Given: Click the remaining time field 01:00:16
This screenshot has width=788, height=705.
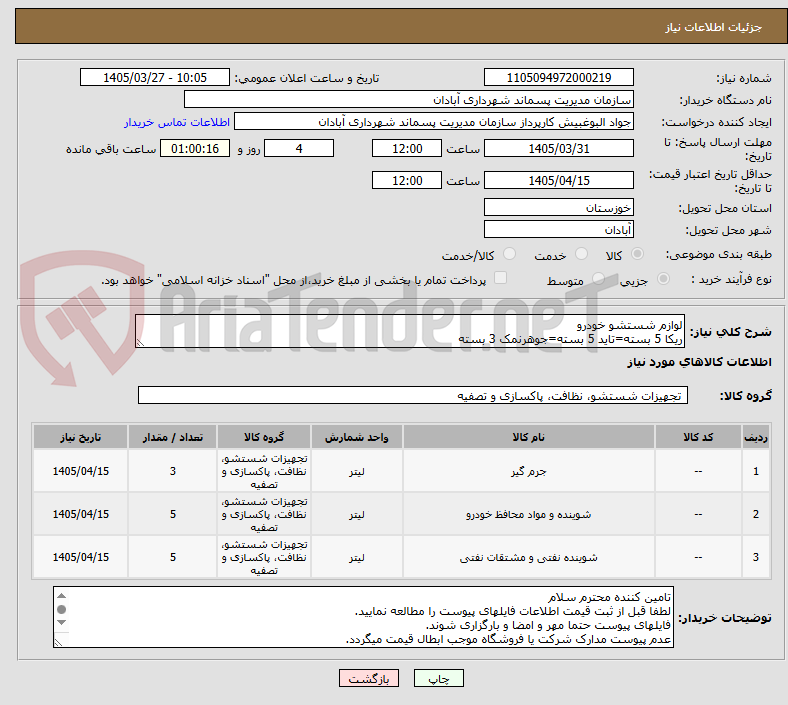Looking at the screenshot, I should click(x=195, y=149).
